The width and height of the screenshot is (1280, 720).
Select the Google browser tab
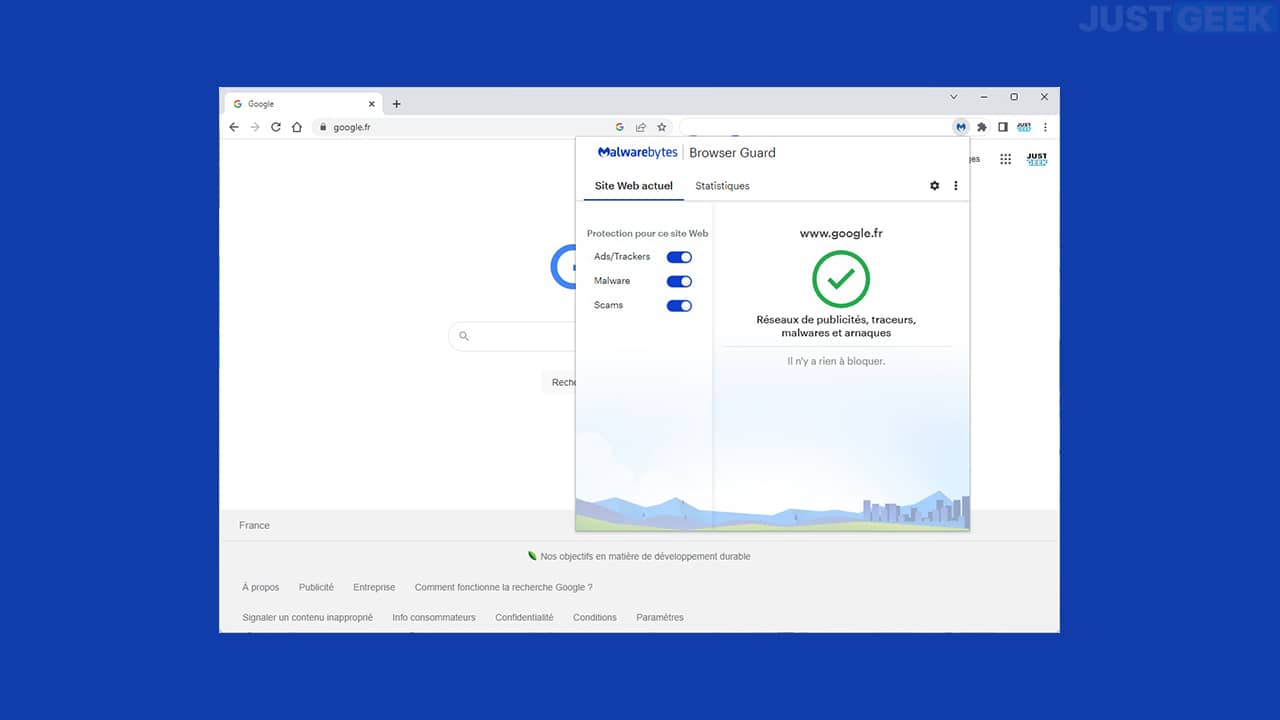[x=303, y=104]
